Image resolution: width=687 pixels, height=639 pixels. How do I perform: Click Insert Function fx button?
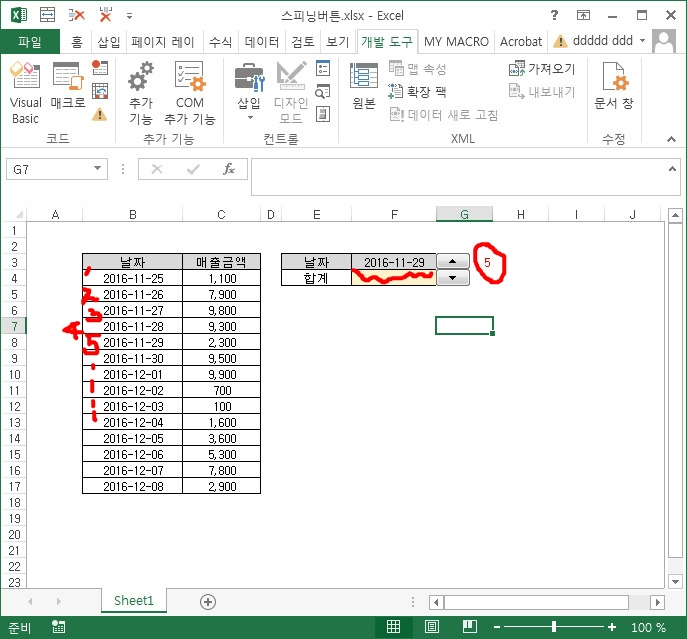coord(229,169)
